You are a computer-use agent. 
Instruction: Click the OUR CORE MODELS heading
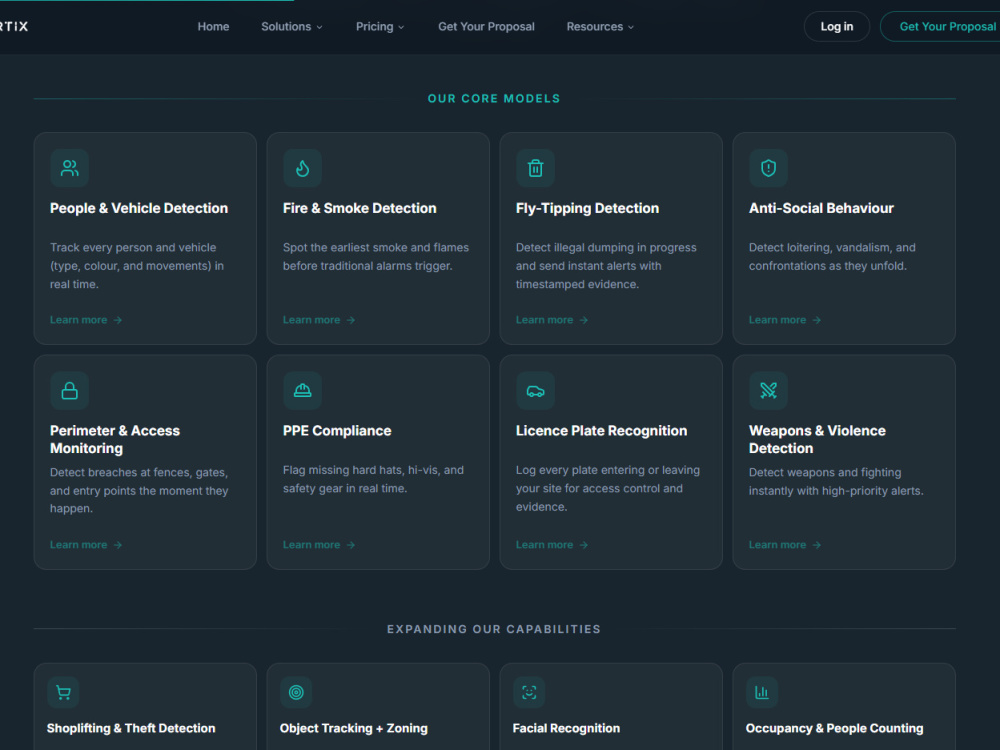coord(494,99)
